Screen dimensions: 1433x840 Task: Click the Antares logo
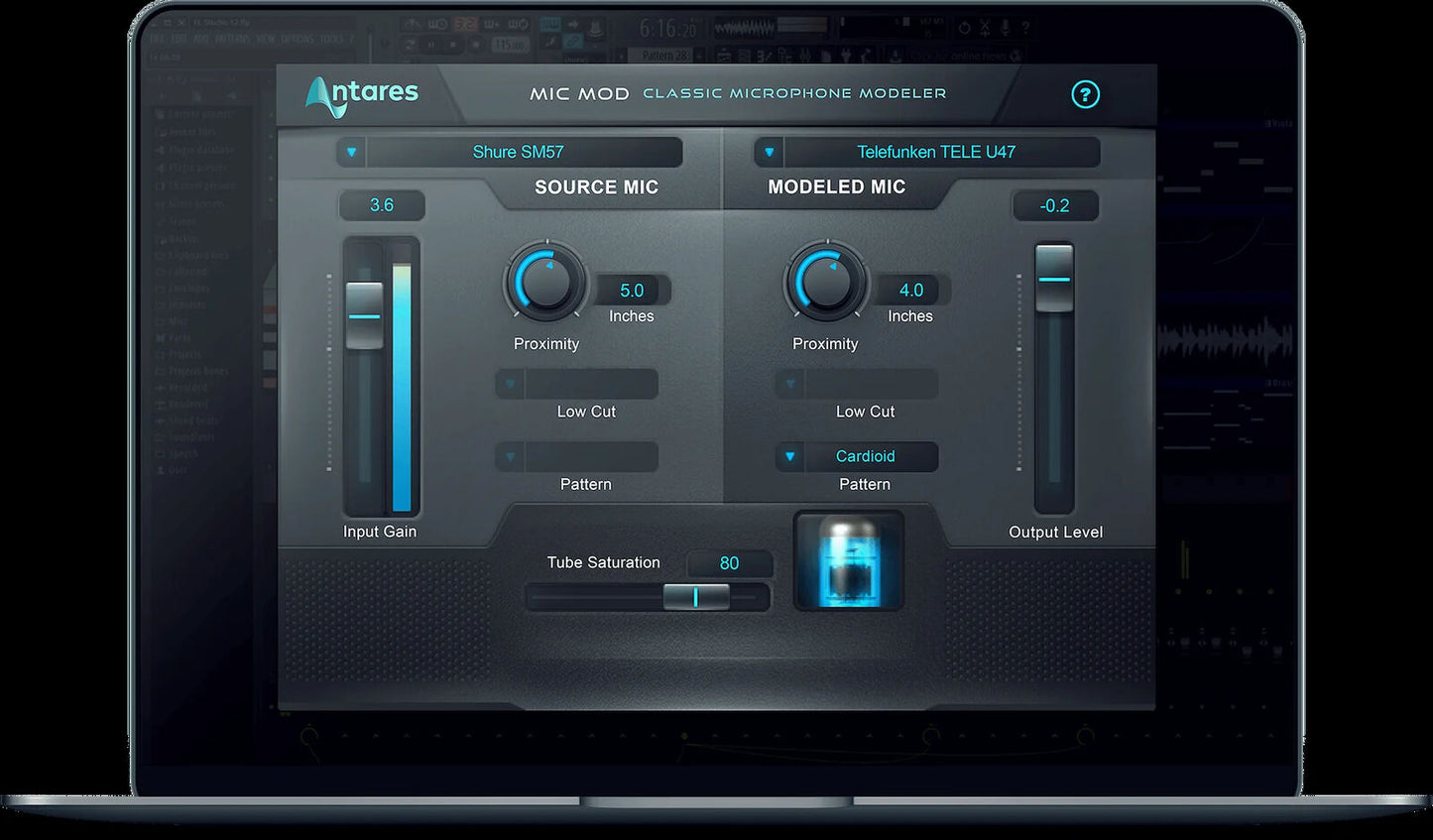pyautogui.click(x=361, y=93)
